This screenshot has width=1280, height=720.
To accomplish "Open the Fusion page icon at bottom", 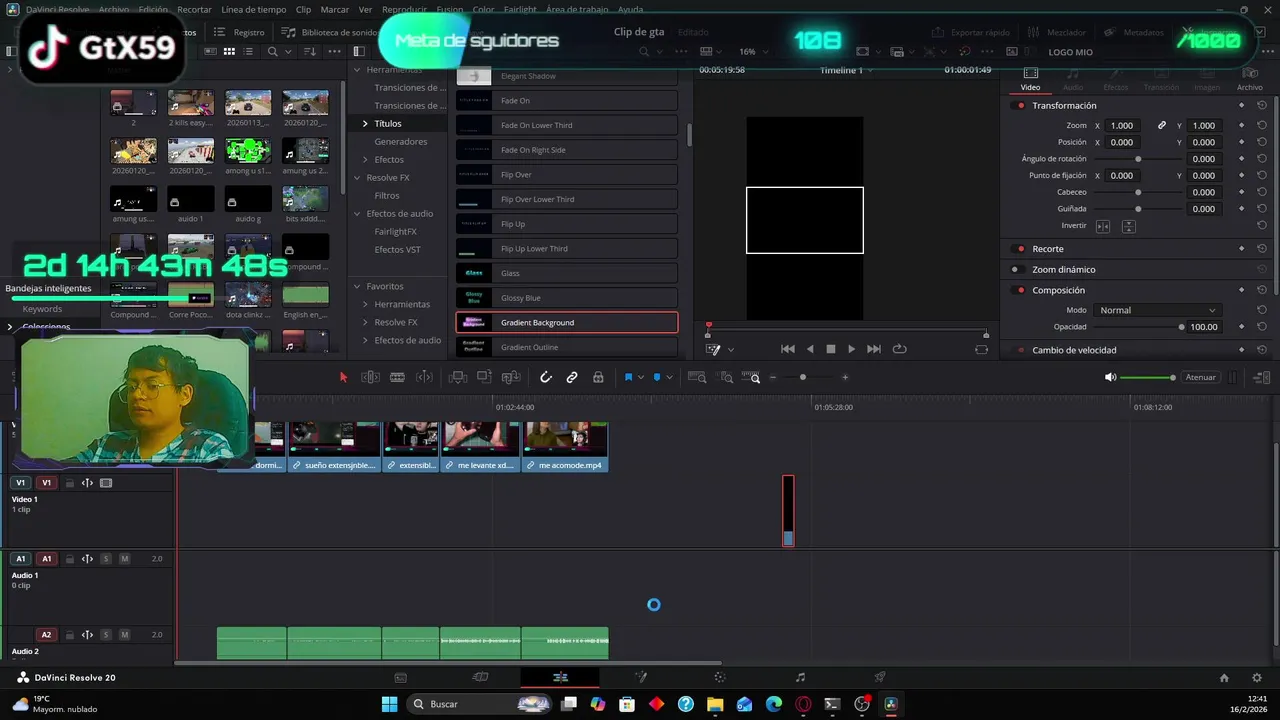I will (x=640, y=677).
